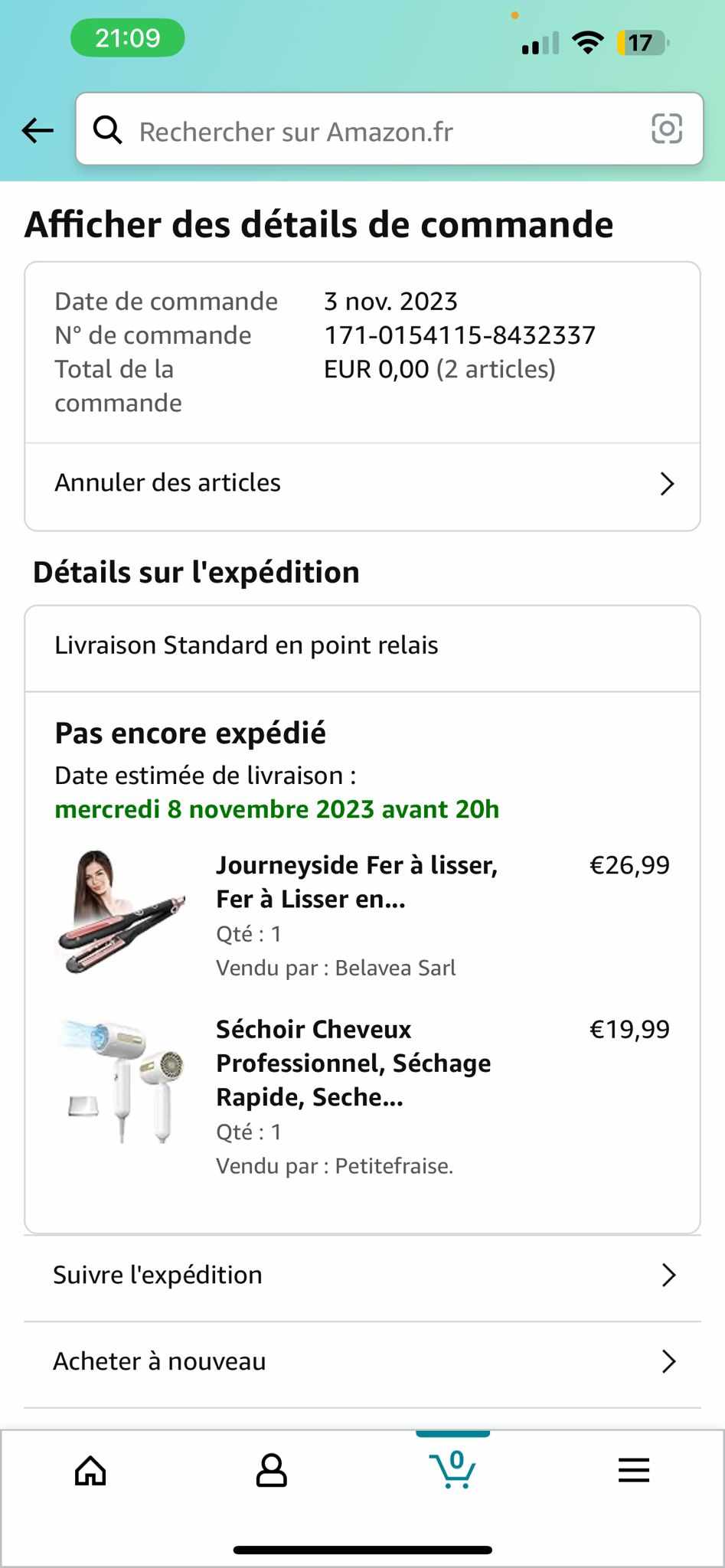
Task: Tap the battery indicator in status bar
Action: (x=642, y=43)
